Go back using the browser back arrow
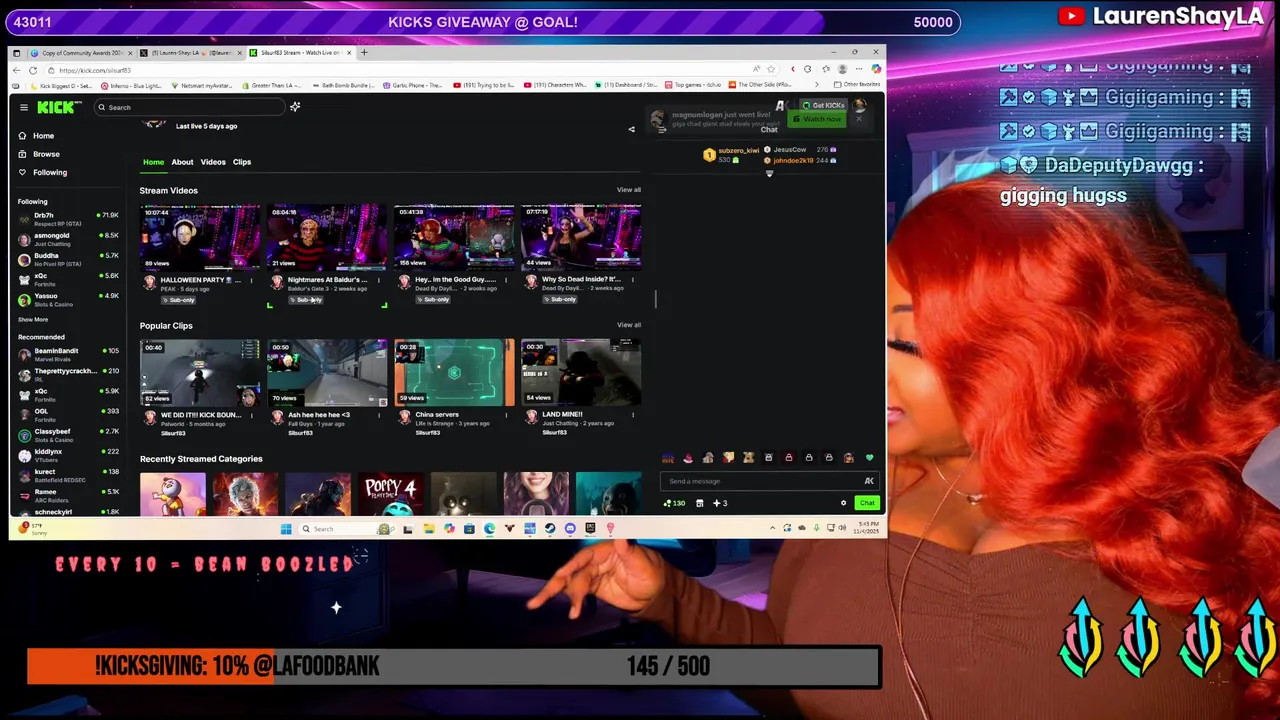 click(17, 70)
